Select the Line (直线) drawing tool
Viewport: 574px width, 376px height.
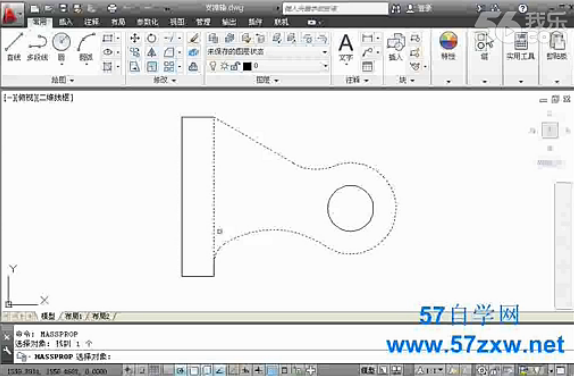pos(14,46)
